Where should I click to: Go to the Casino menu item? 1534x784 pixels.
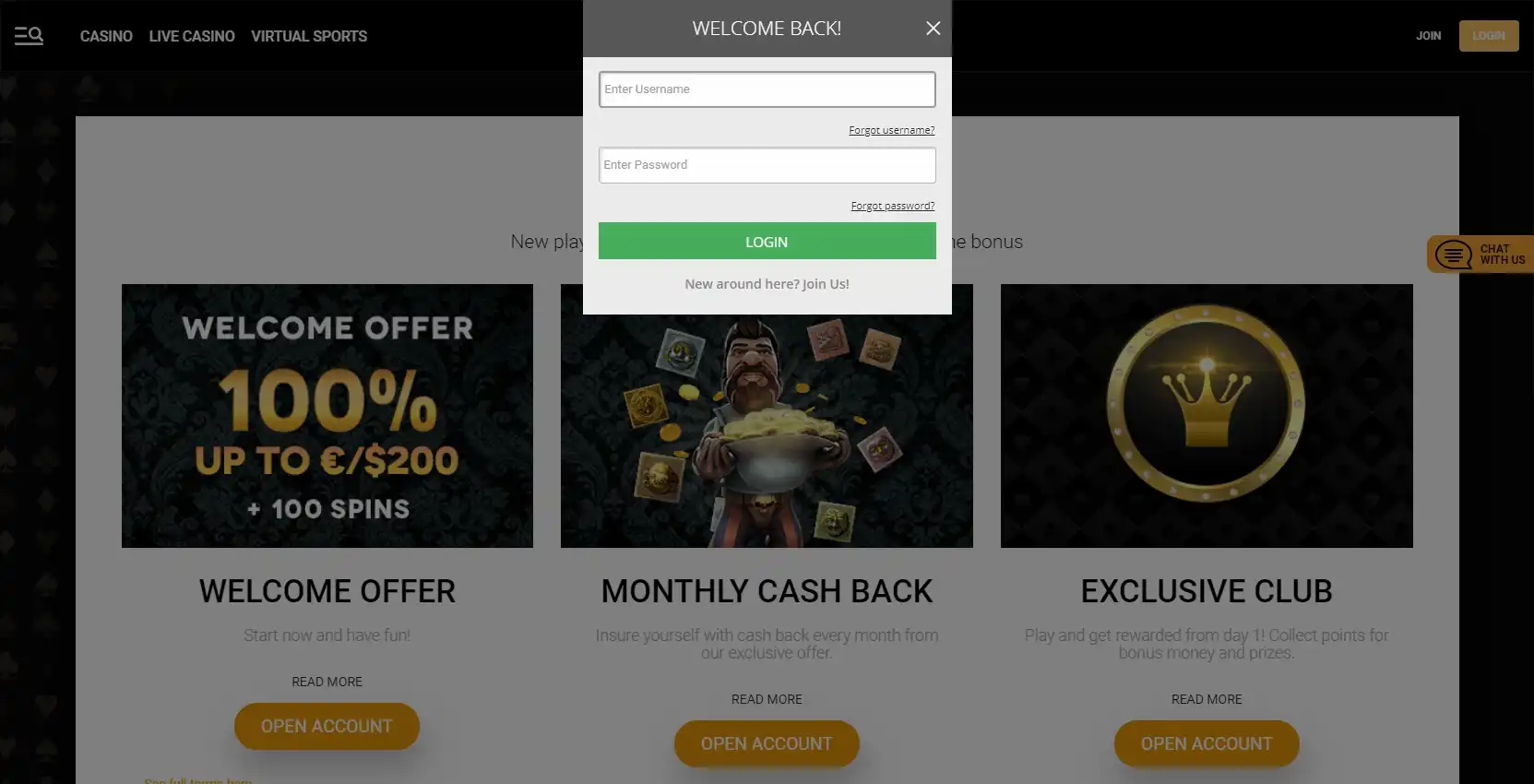pos(106,36)
